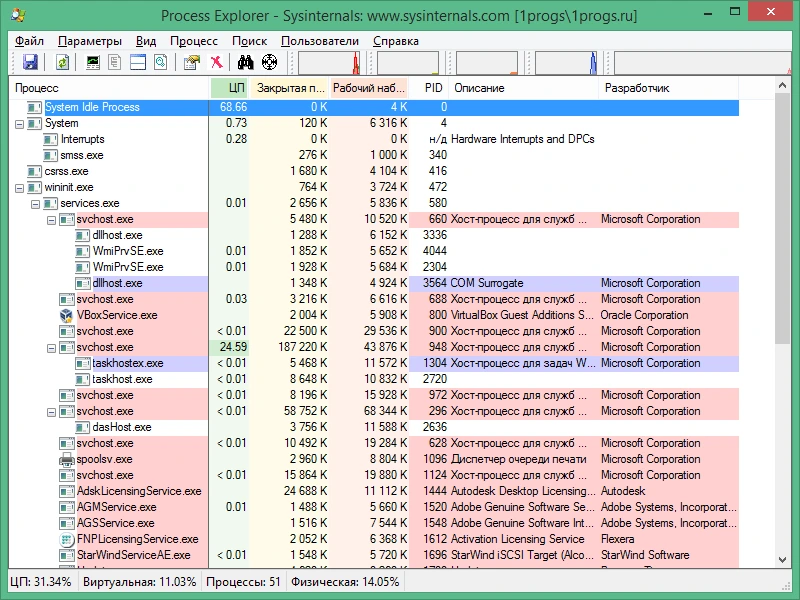Collapse svchost.exe node with PID 948
This screenshot has width=800, height=600.
[x=51, y=348]
